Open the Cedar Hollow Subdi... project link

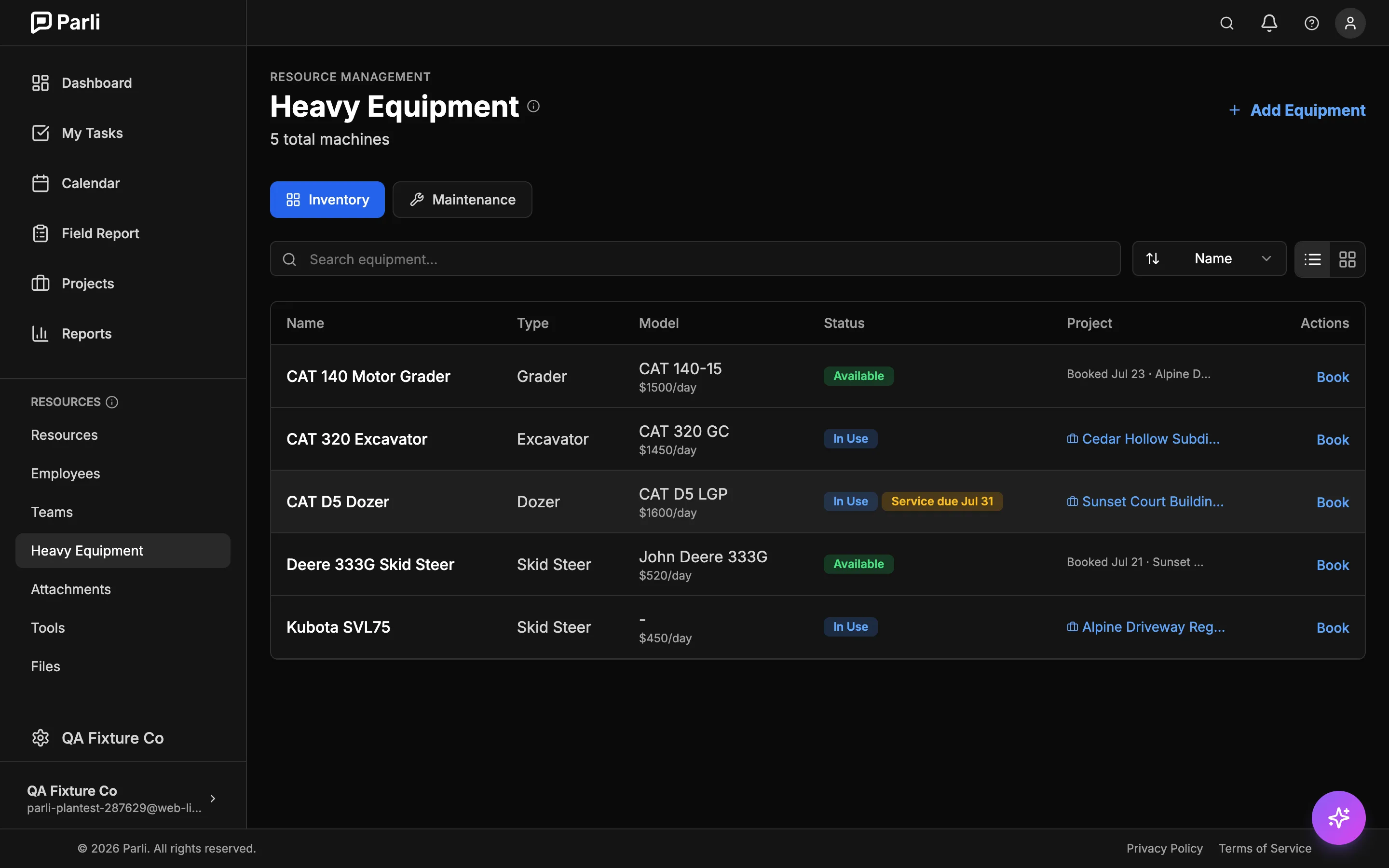pos(1144,439)
